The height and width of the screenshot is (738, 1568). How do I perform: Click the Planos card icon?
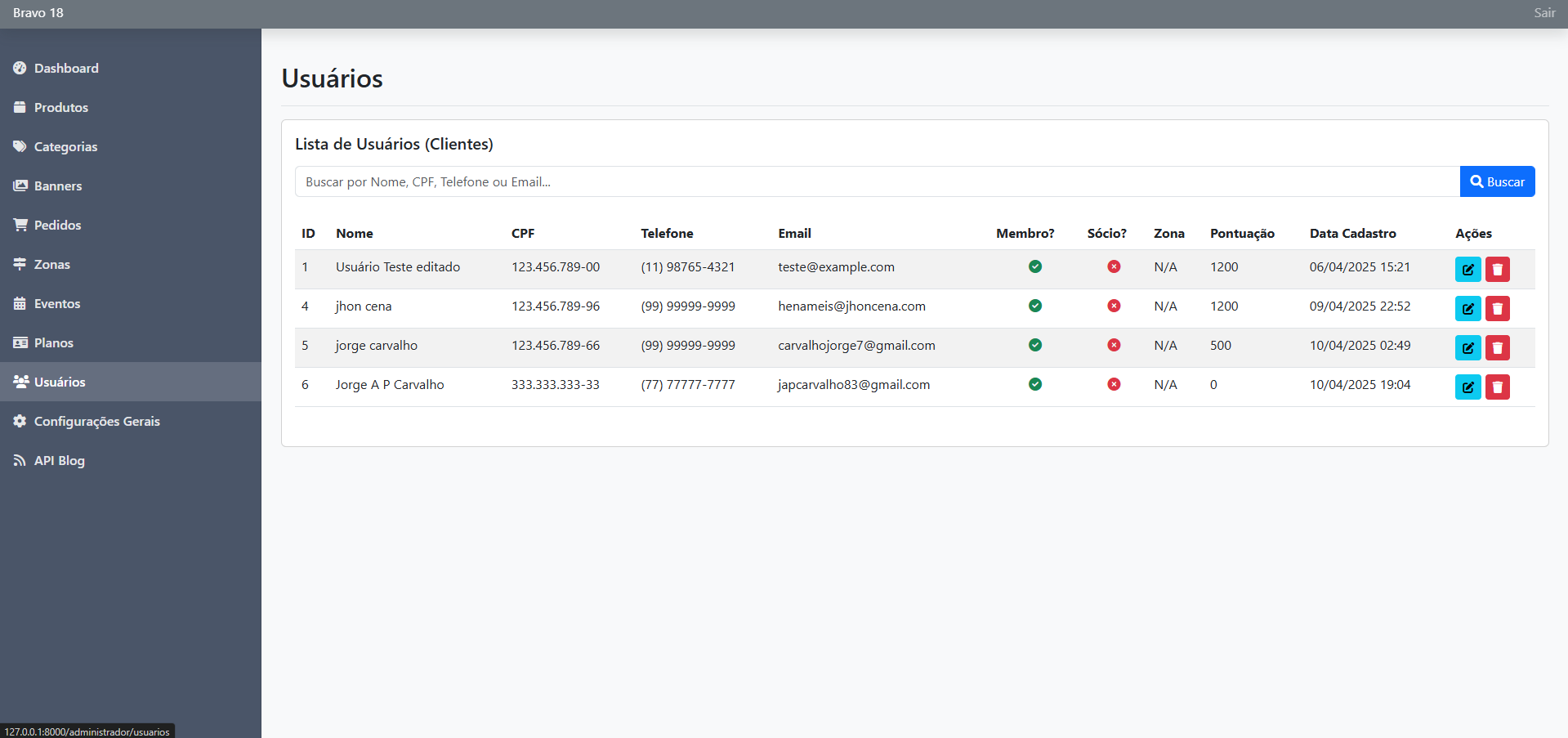pos(20,342)
